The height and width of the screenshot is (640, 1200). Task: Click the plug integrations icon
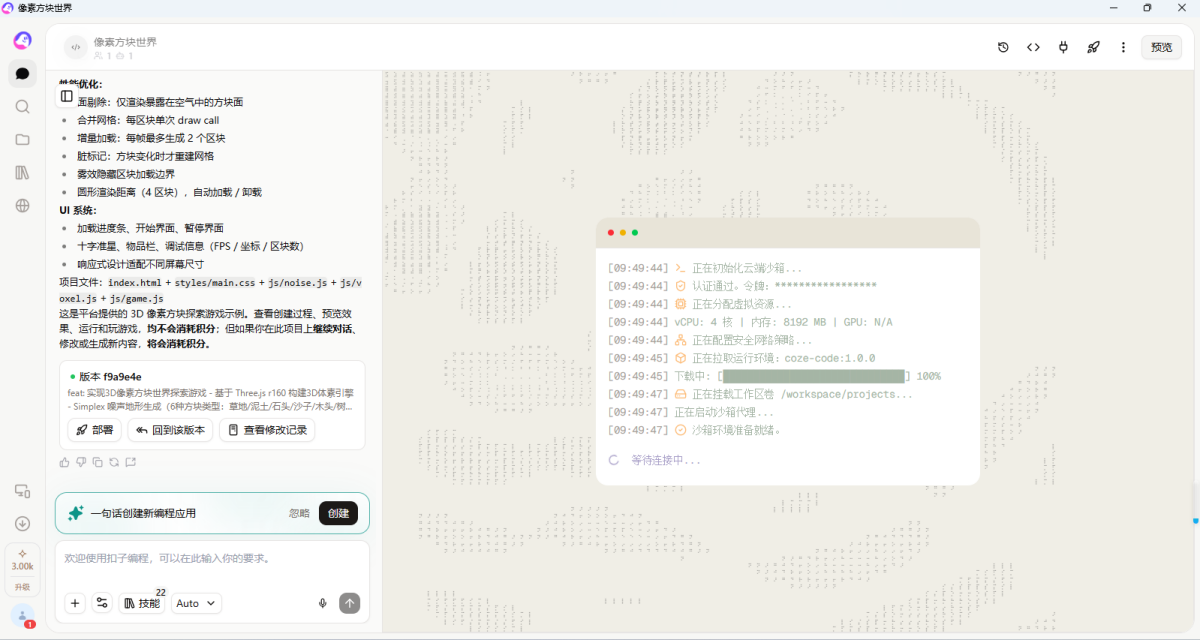[1064, 47]
